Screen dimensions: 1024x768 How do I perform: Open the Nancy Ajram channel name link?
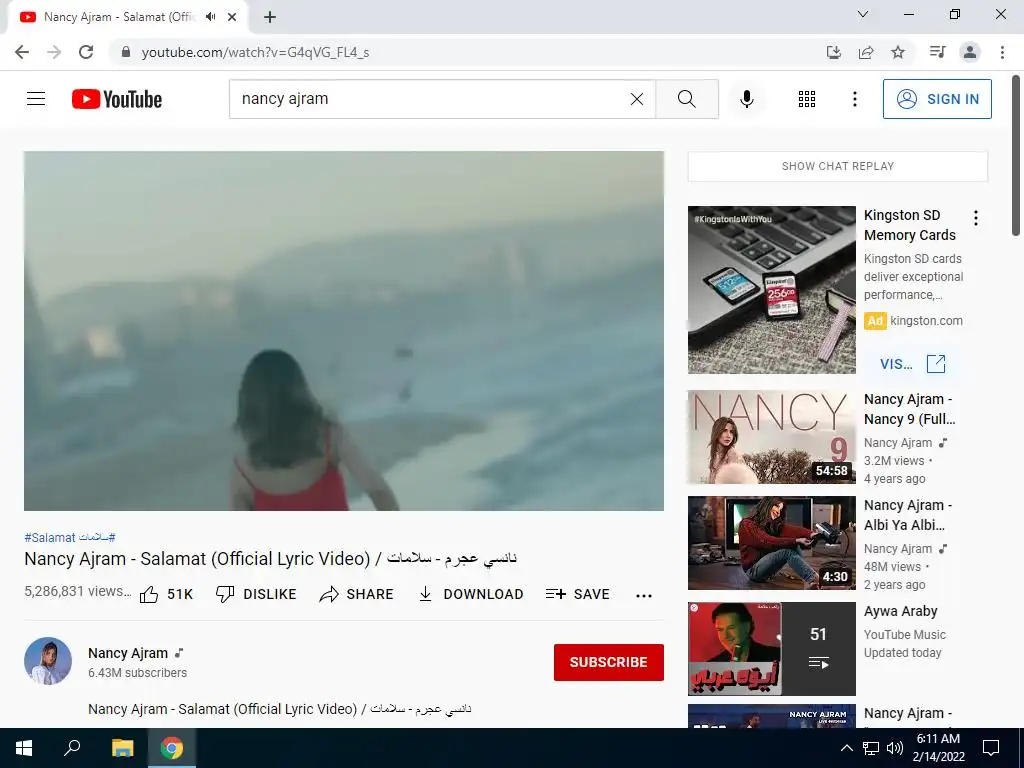(x=128, y=653)
